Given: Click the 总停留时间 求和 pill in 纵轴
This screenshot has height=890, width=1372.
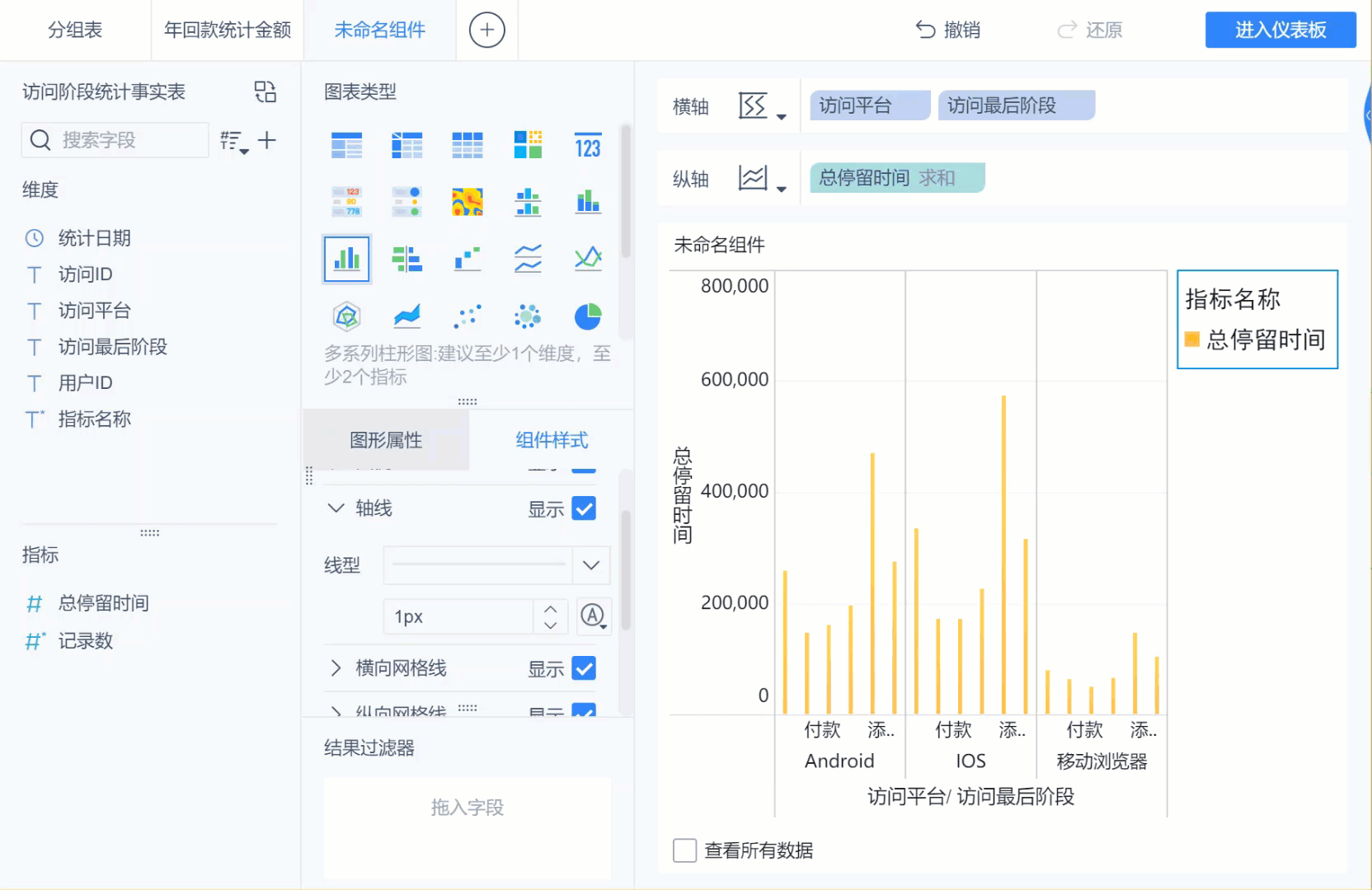Looking at the screenshot, I should pyautogui.click(x=897, y=178).
